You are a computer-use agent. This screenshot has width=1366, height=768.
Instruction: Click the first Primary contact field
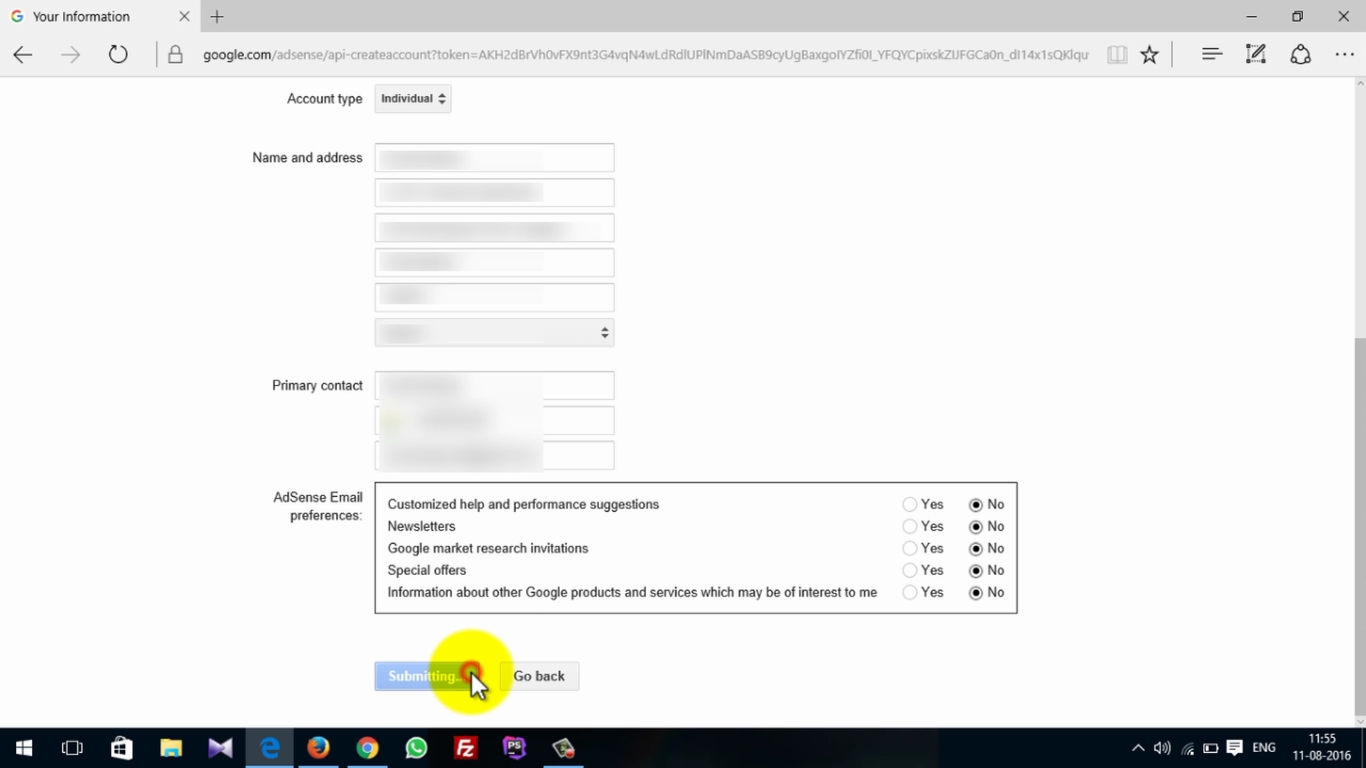tap(494, 385)
